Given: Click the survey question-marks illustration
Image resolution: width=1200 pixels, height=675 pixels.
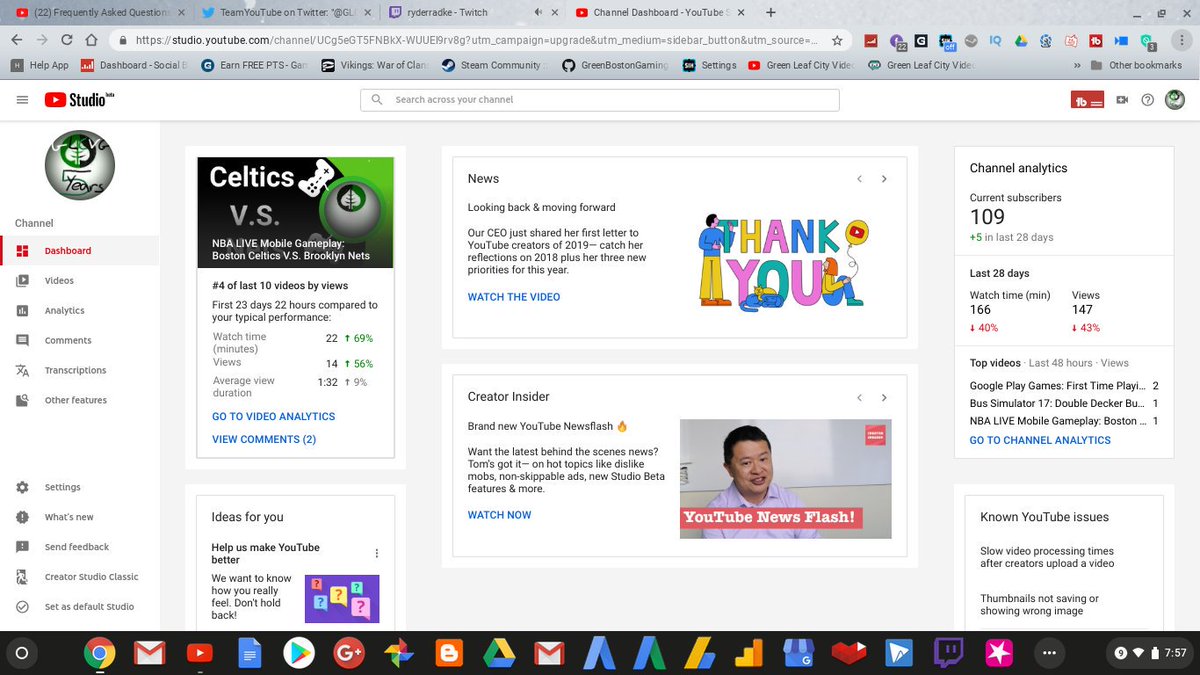Looking at the screenshot, I should [342, 598].
